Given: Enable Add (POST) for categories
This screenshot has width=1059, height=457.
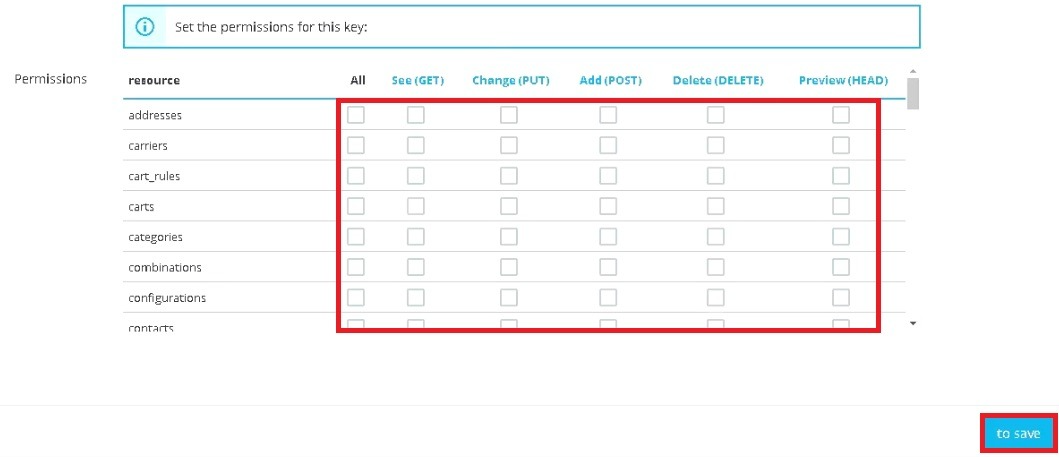Looking at the screenshot, I should tap(608, 236).
